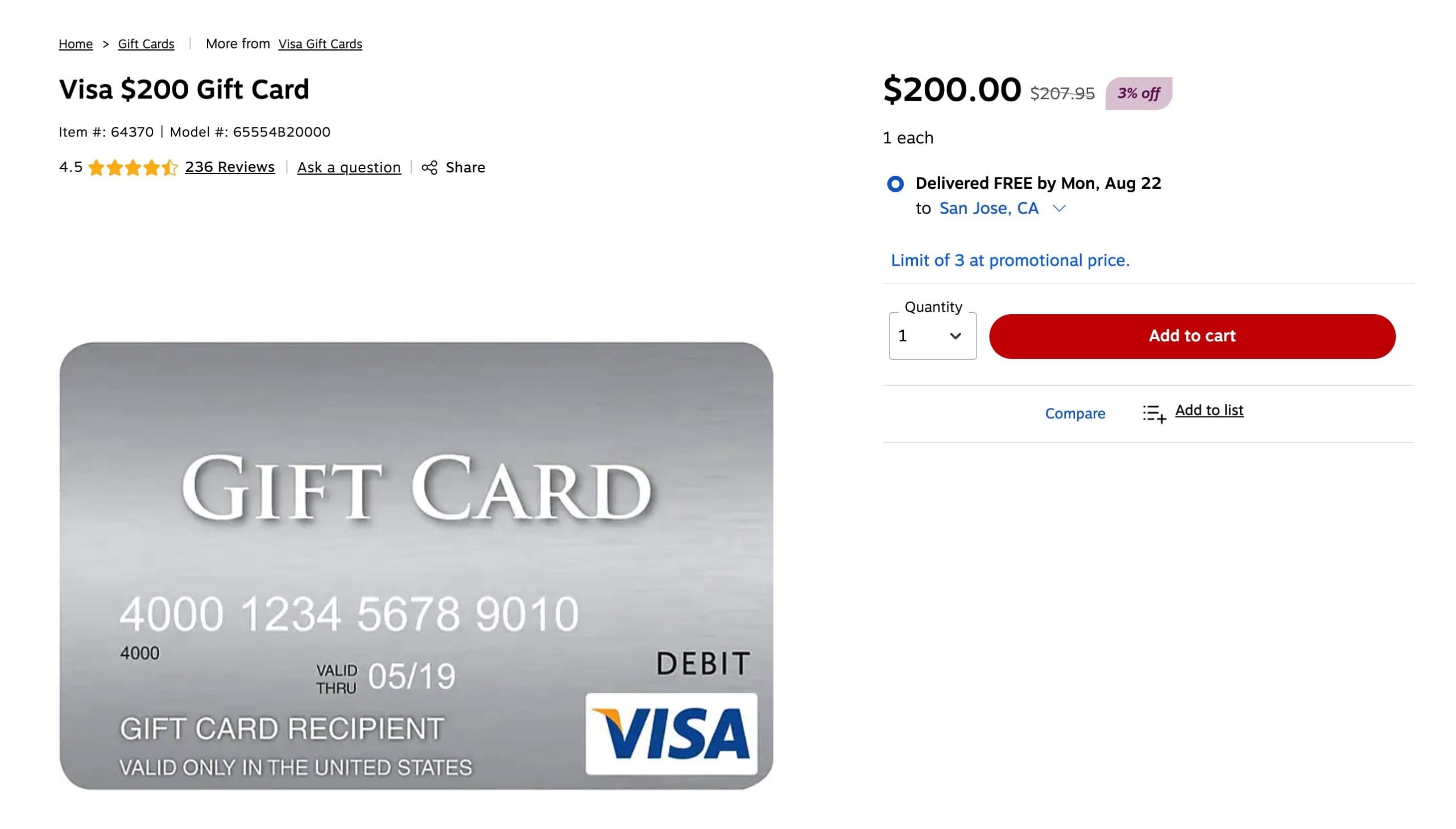Viewport: 1456px width, 829px height.
Task: Click the Add to list link
Action: pyautogui.click(x=1209, y=410)
